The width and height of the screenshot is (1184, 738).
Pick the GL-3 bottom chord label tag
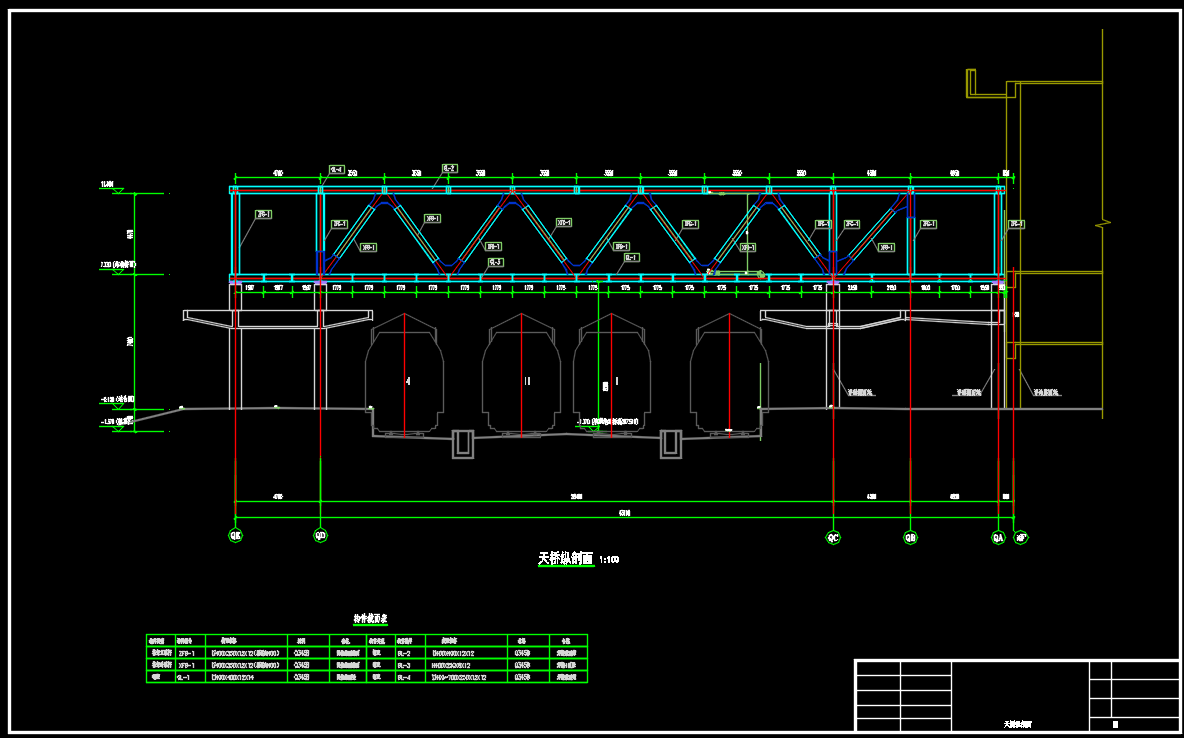point(494,262)
